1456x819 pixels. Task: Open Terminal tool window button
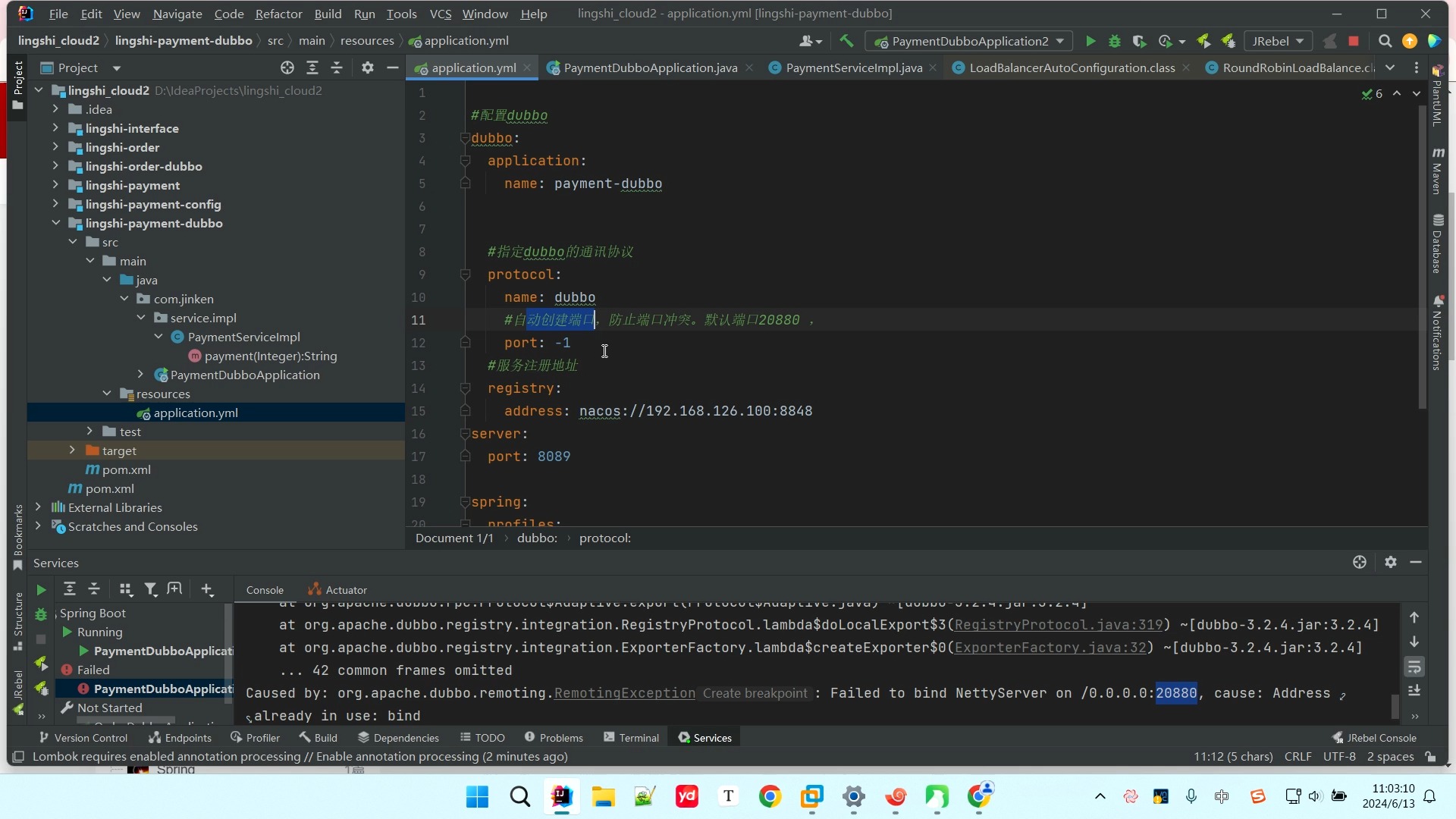pos(631,737)
